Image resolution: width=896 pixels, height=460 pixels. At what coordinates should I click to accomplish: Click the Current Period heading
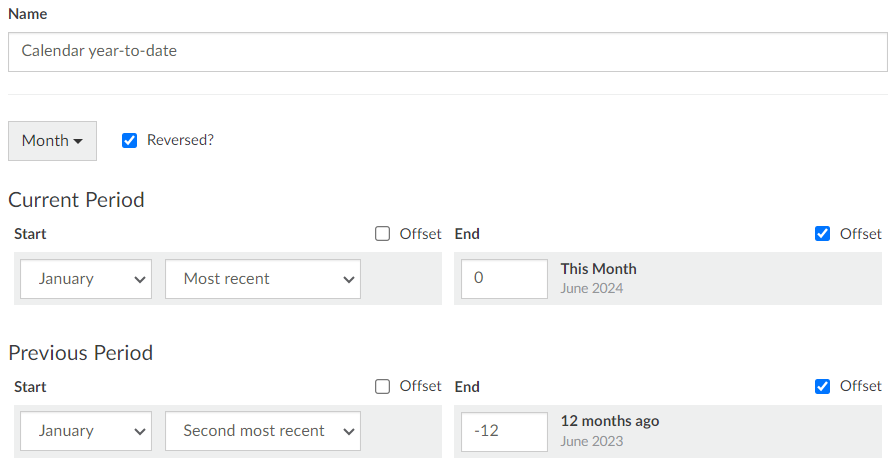[x=77, y=200]
